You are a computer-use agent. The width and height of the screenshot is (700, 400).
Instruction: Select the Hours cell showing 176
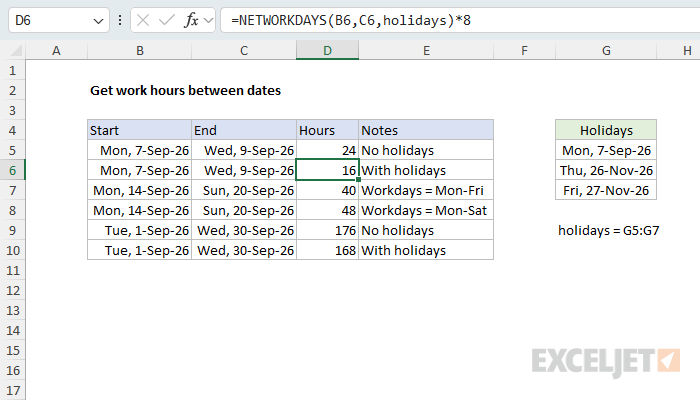[x=327, y=230]
